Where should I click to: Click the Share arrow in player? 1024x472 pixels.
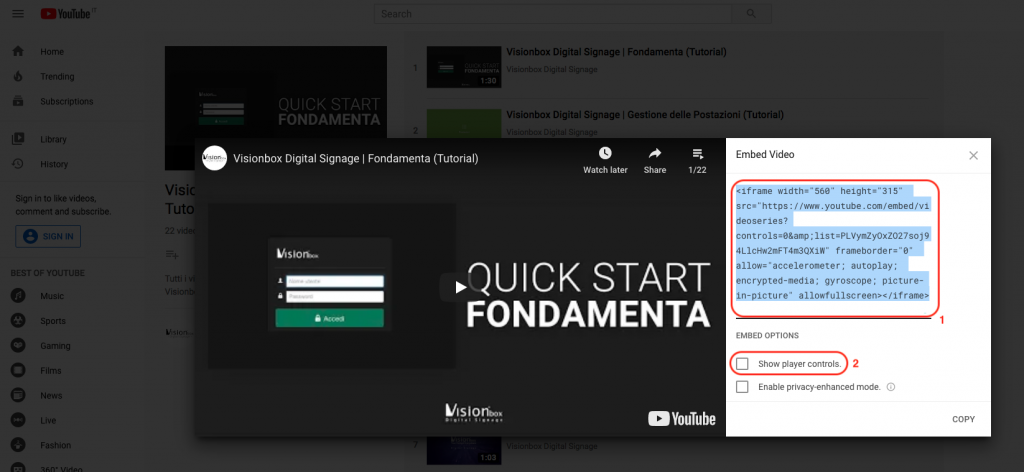655,153
